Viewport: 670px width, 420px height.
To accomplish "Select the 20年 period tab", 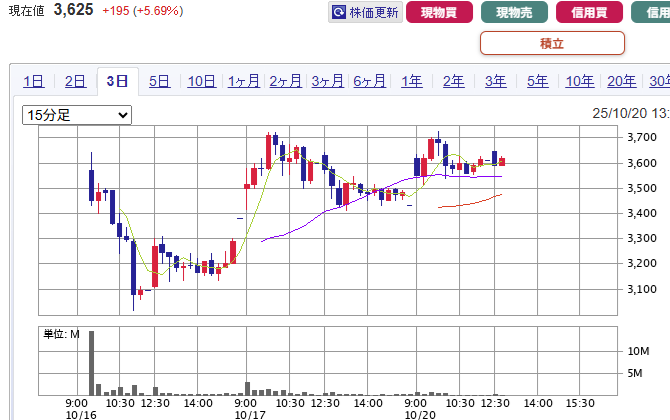I will click(621, 82).
